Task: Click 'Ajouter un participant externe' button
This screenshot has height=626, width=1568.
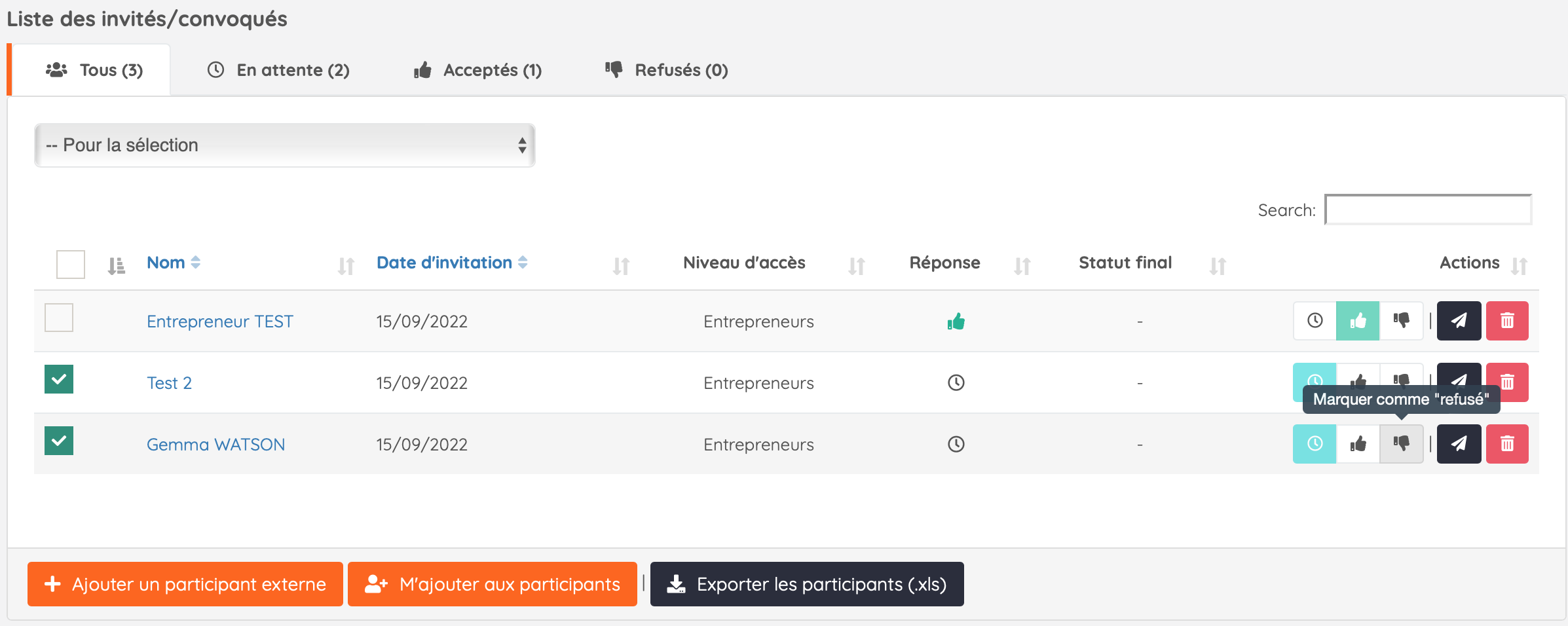Action: (x=185, y=584)
